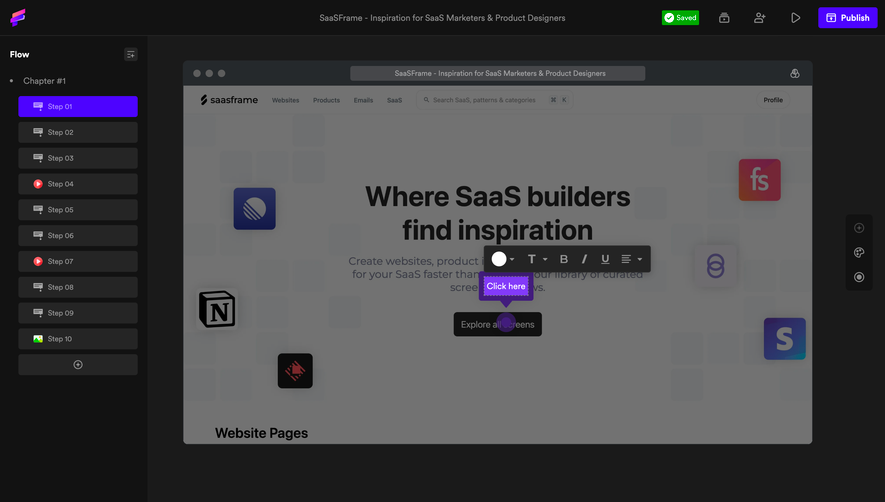Toggle italic formatting
885x502 pixels.
pos(584,259)
